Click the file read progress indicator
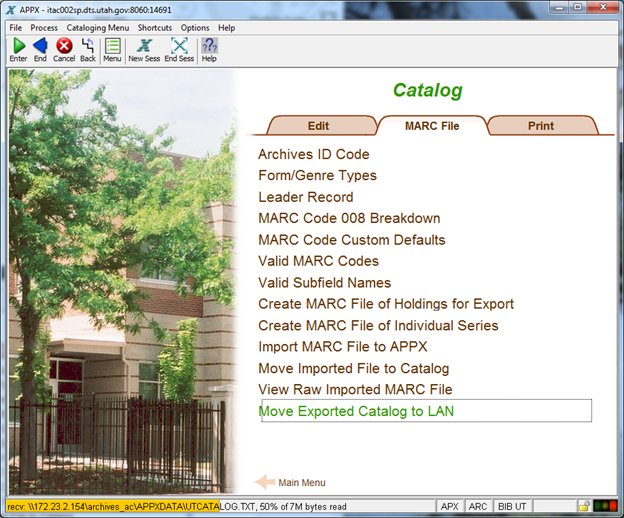This screenshot has width=624, height=518. [220, 506]
